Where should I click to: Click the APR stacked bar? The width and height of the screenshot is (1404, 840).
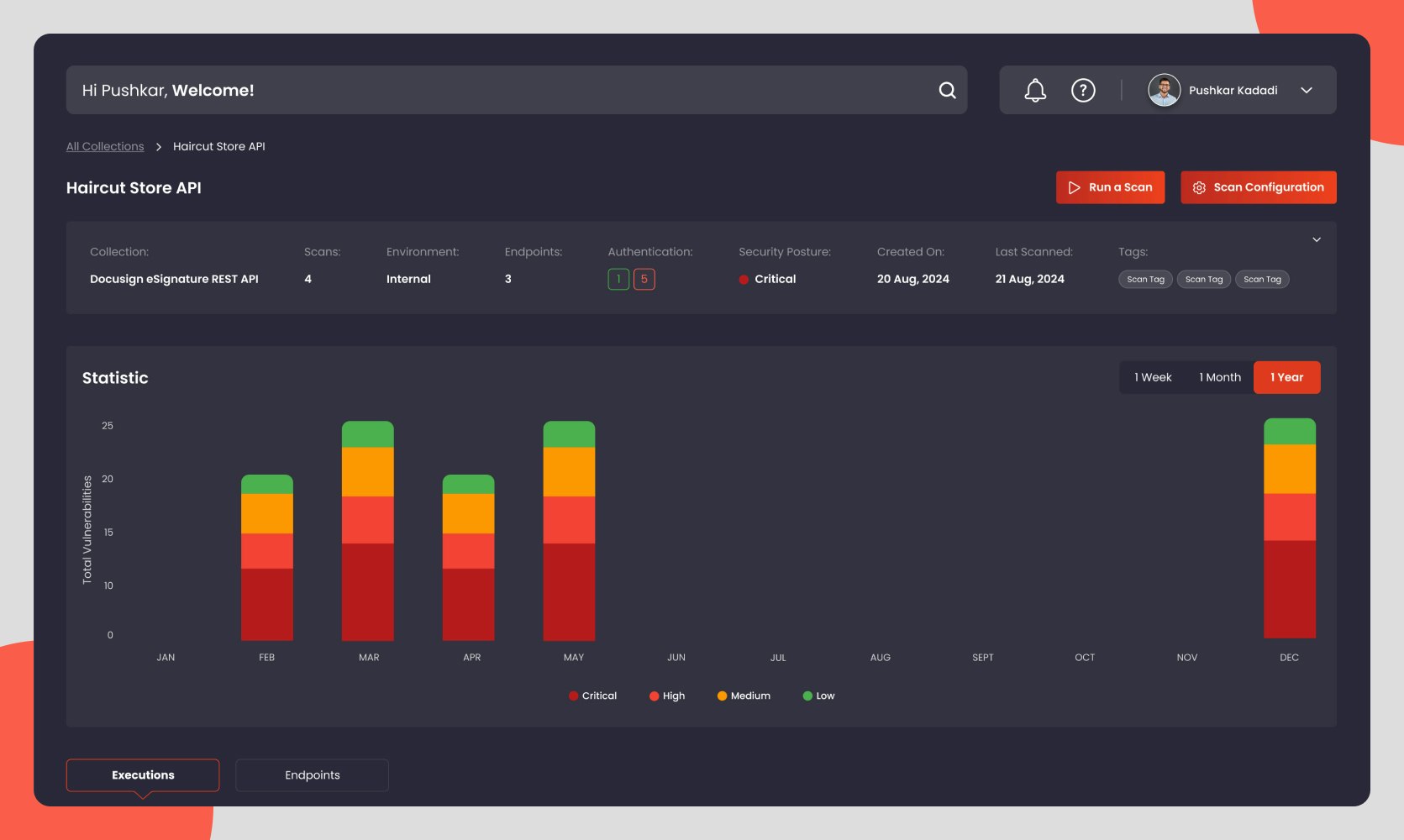coord(469,558)
